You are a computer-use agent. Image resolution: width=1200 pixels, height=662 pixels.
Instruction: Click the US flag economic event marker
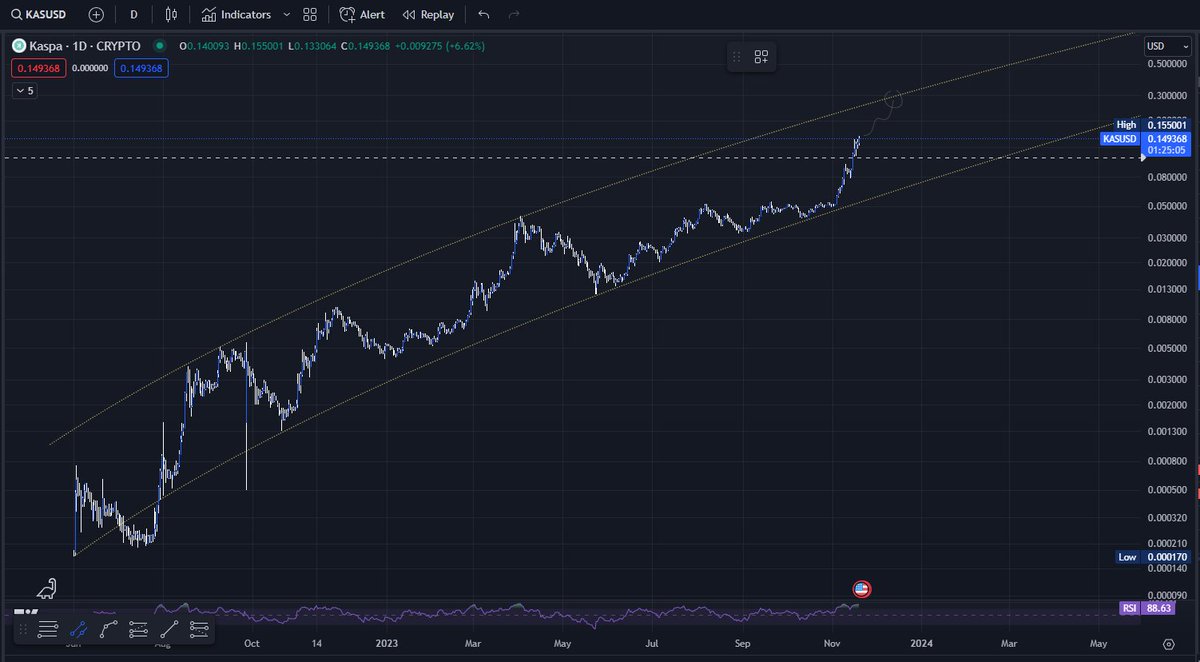pyautogui.click(x=861, y=589)
